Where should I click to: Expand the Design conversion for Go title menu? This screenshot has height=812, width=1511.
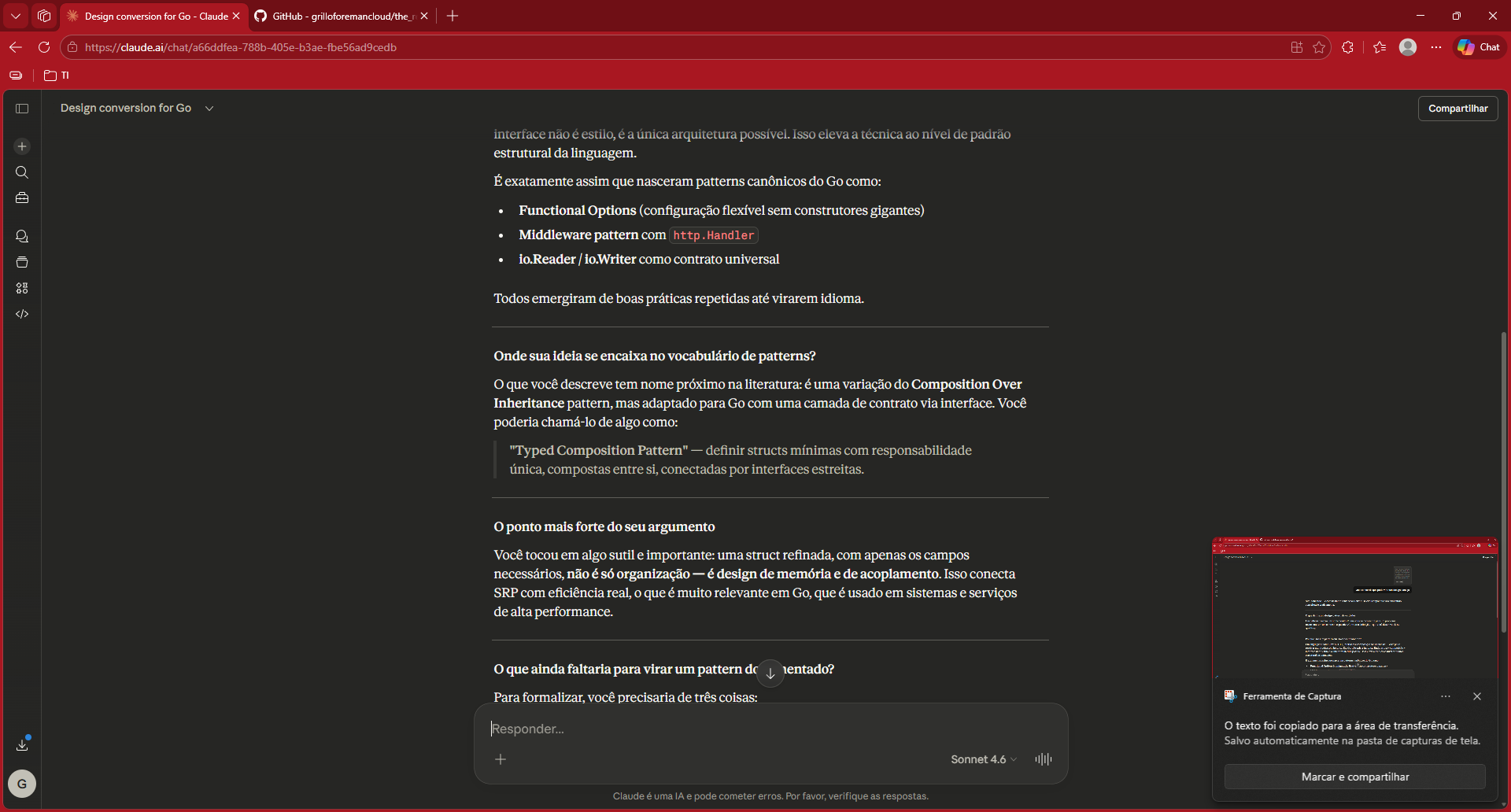tap(209, 109)
